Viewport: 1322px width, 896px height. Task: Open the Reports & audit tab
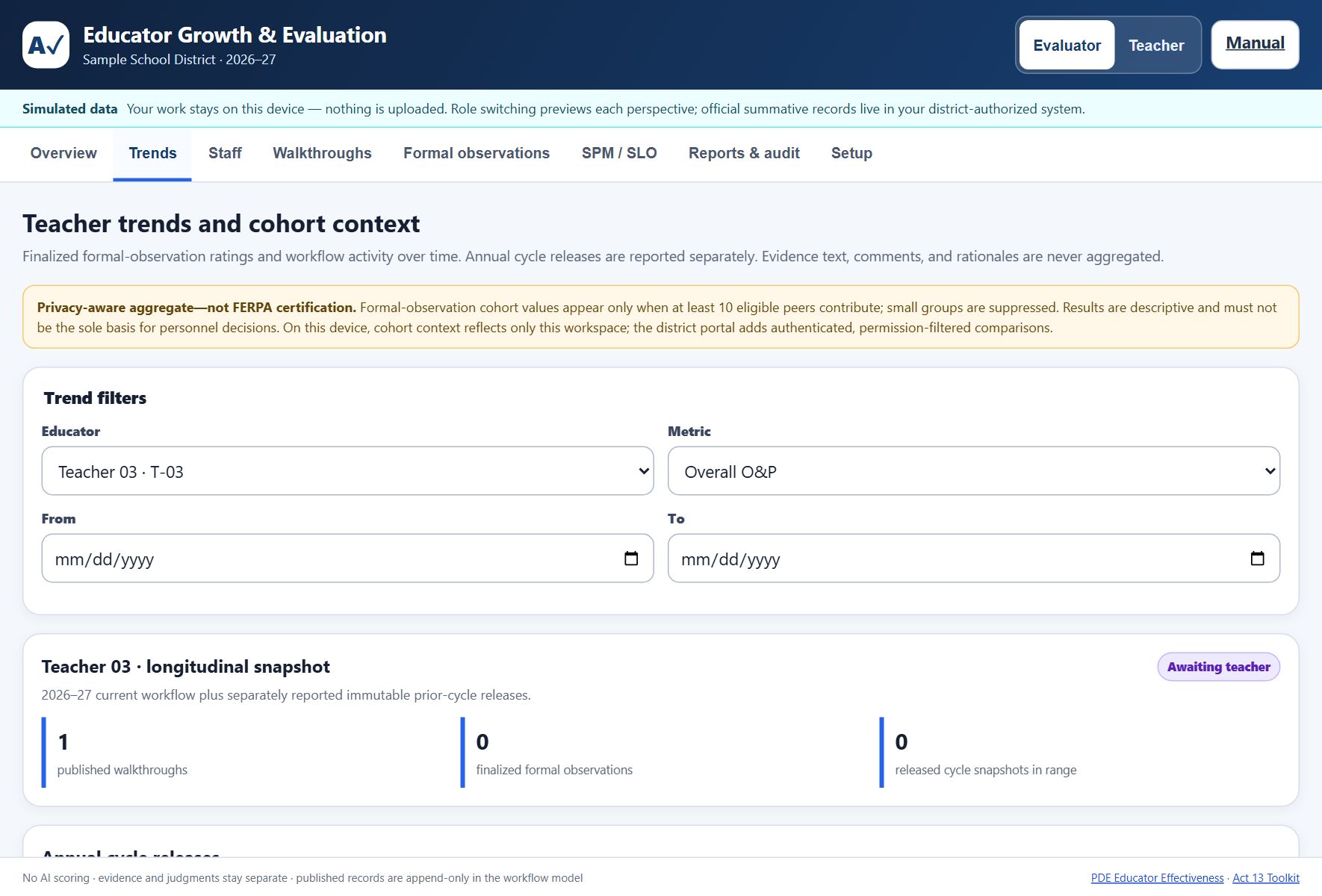[x=744, y=153]
